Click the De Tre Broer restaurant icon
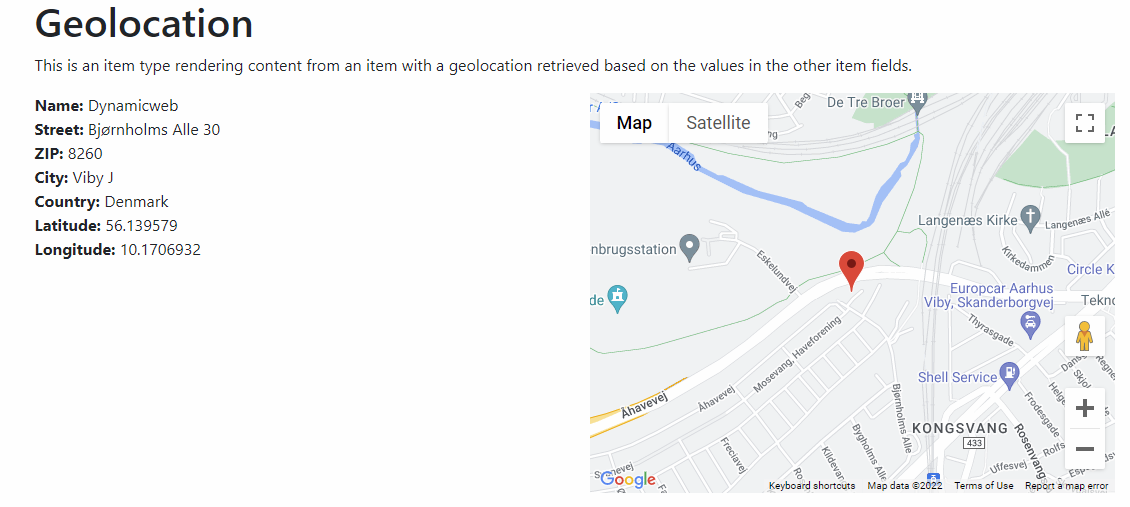Viewport: 1130px width, 507px height. click(919, 101)
